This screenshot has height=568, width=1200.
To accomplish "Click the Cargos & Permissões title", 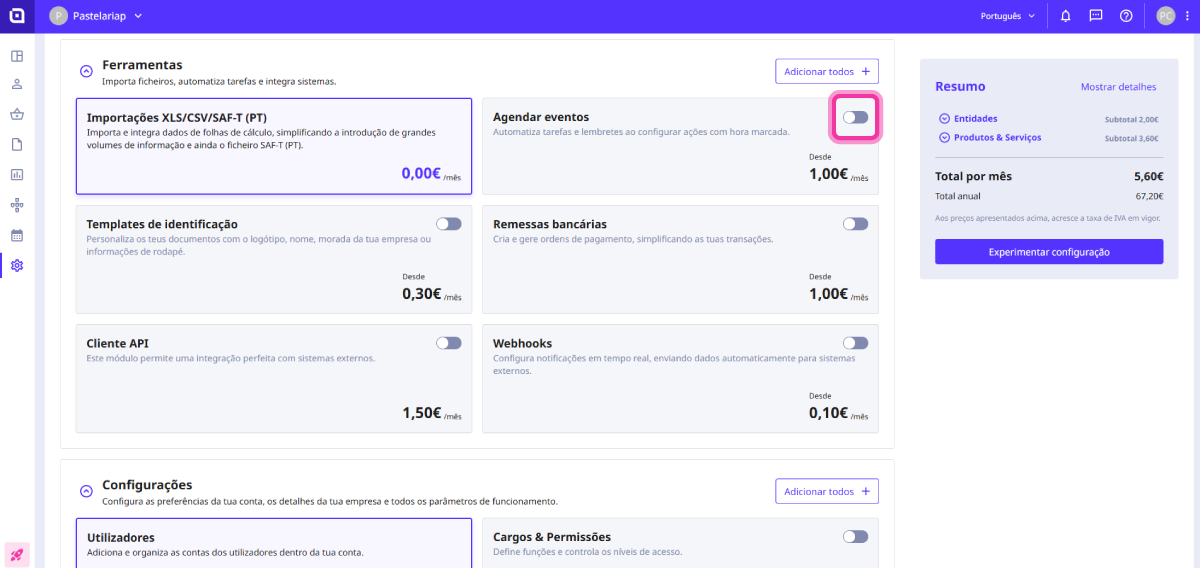I will pyautogui.click(x=552, y=537).
